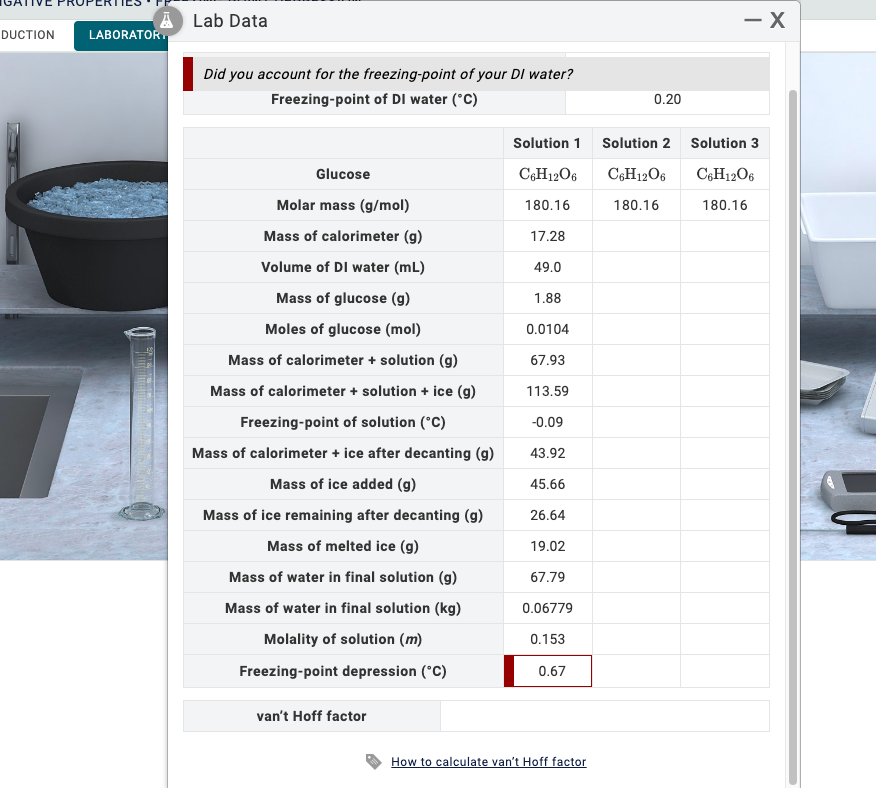Open 'How to calculate van't Hoff factor' link
876x788 pixels.
coord(488,762)
